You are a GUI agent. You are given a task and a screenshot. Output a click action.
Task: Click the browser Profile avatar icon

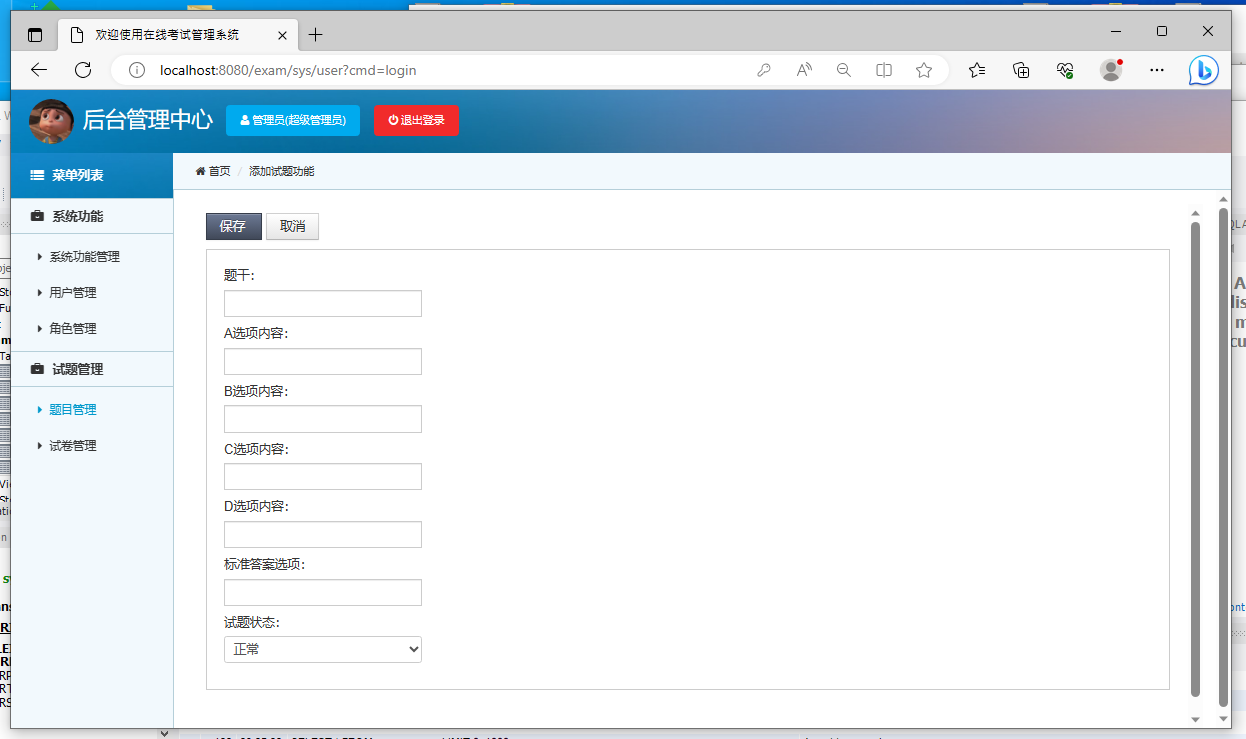coord(1110,70)
